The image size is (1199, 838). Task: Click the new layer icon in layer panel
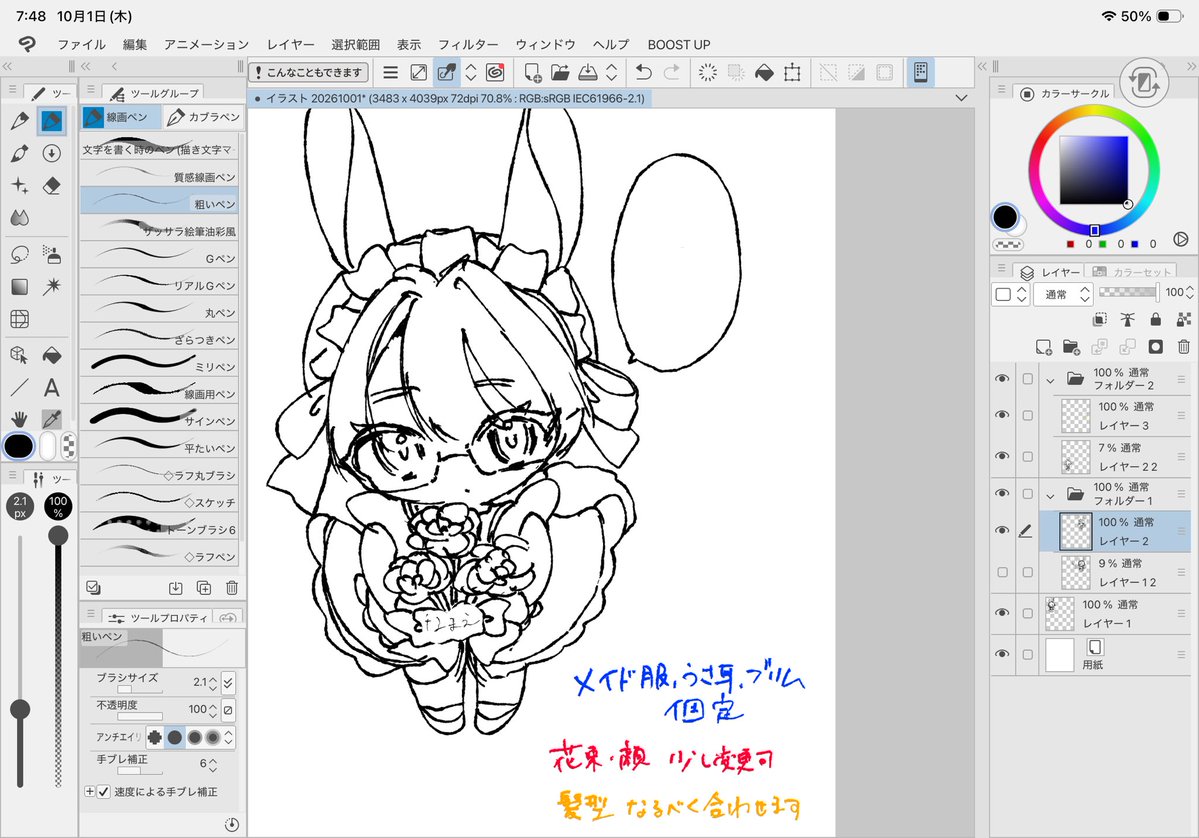click(1043, 347)
